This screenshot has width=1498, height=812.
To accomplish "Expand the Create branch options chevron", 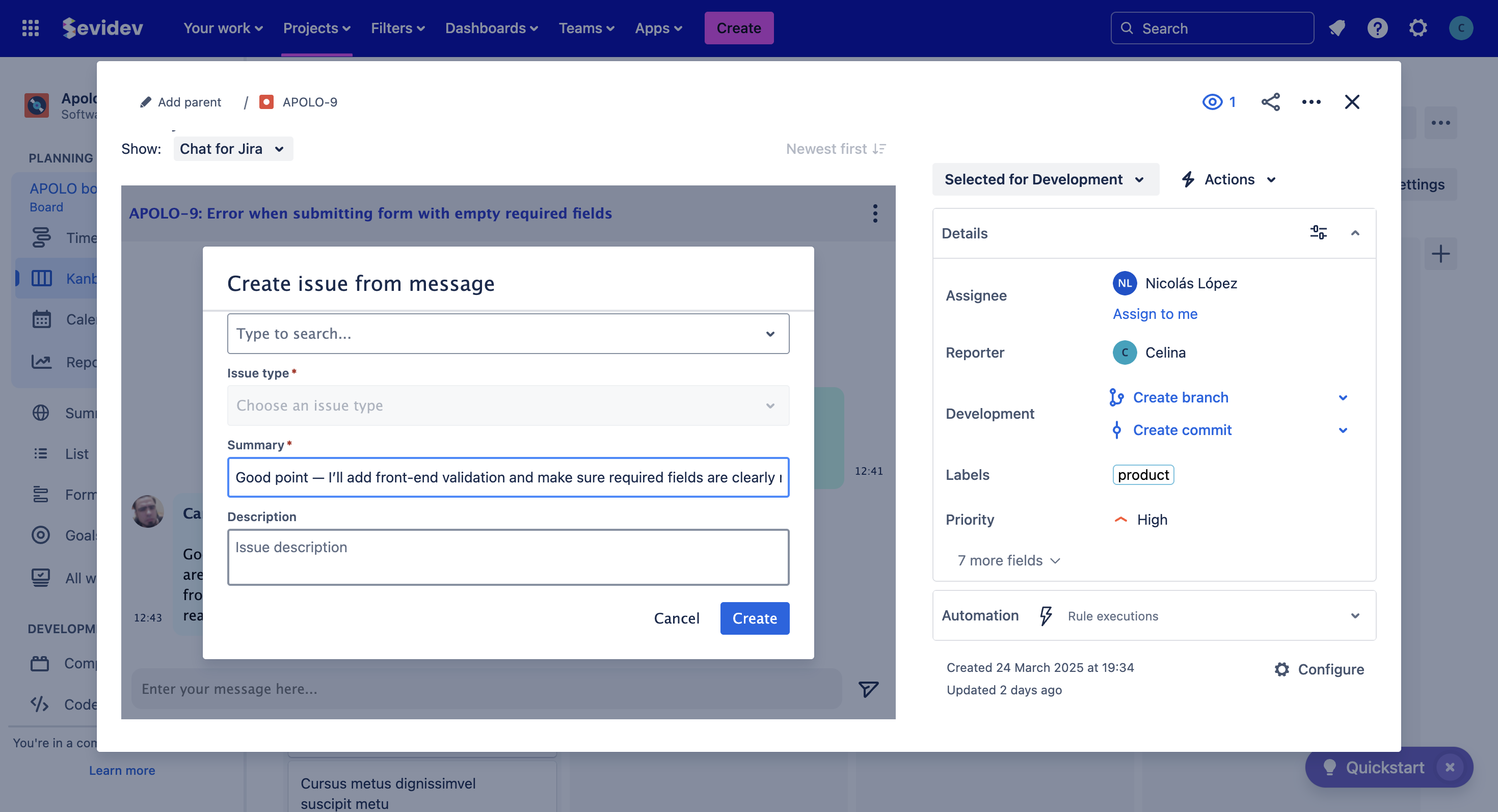I will coord(1343,397).
